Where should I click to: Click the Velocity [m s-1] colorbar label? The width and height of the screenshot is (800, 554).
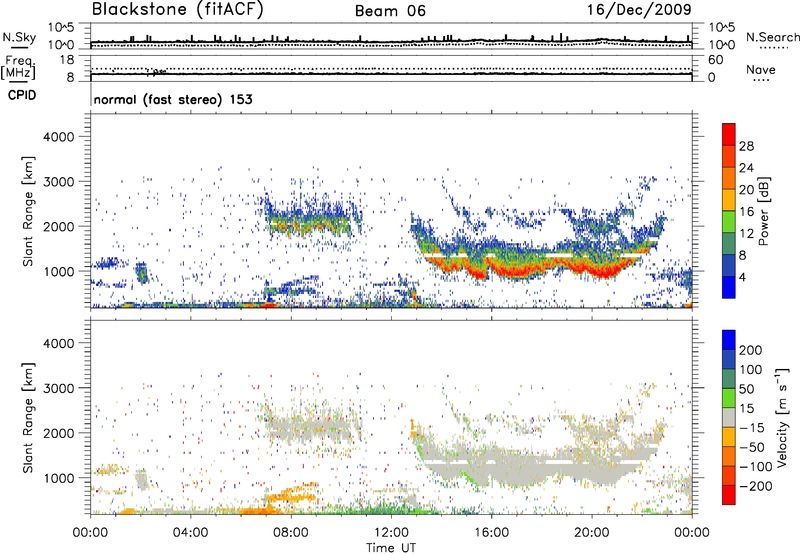(x=781, y=417)
